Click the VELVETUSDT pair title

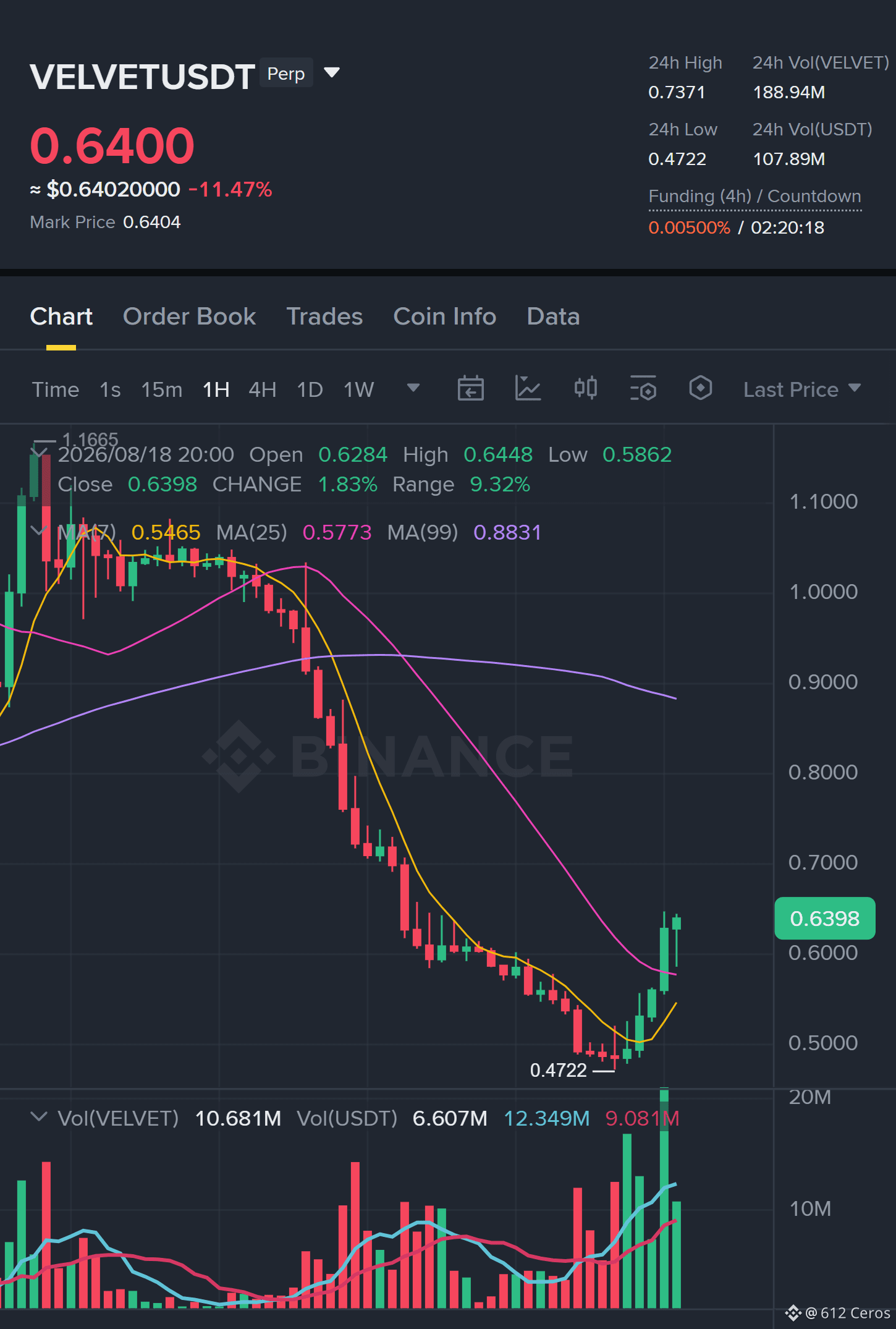pos(143,77)
